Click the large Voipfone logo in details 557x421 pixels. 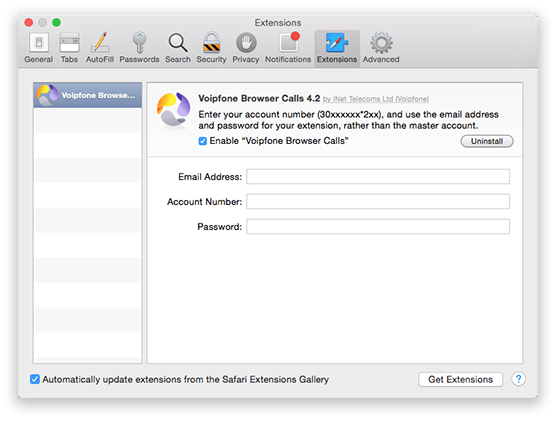click(174, 109)
